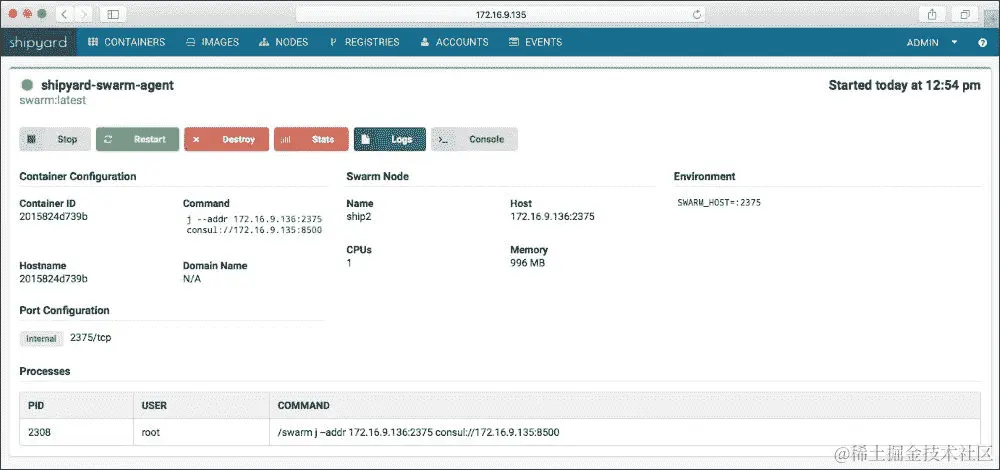Viewport: 1000px width, 470px height.
Task: Click the shipyard-swarm-agent title
Action: coord(107,85)
